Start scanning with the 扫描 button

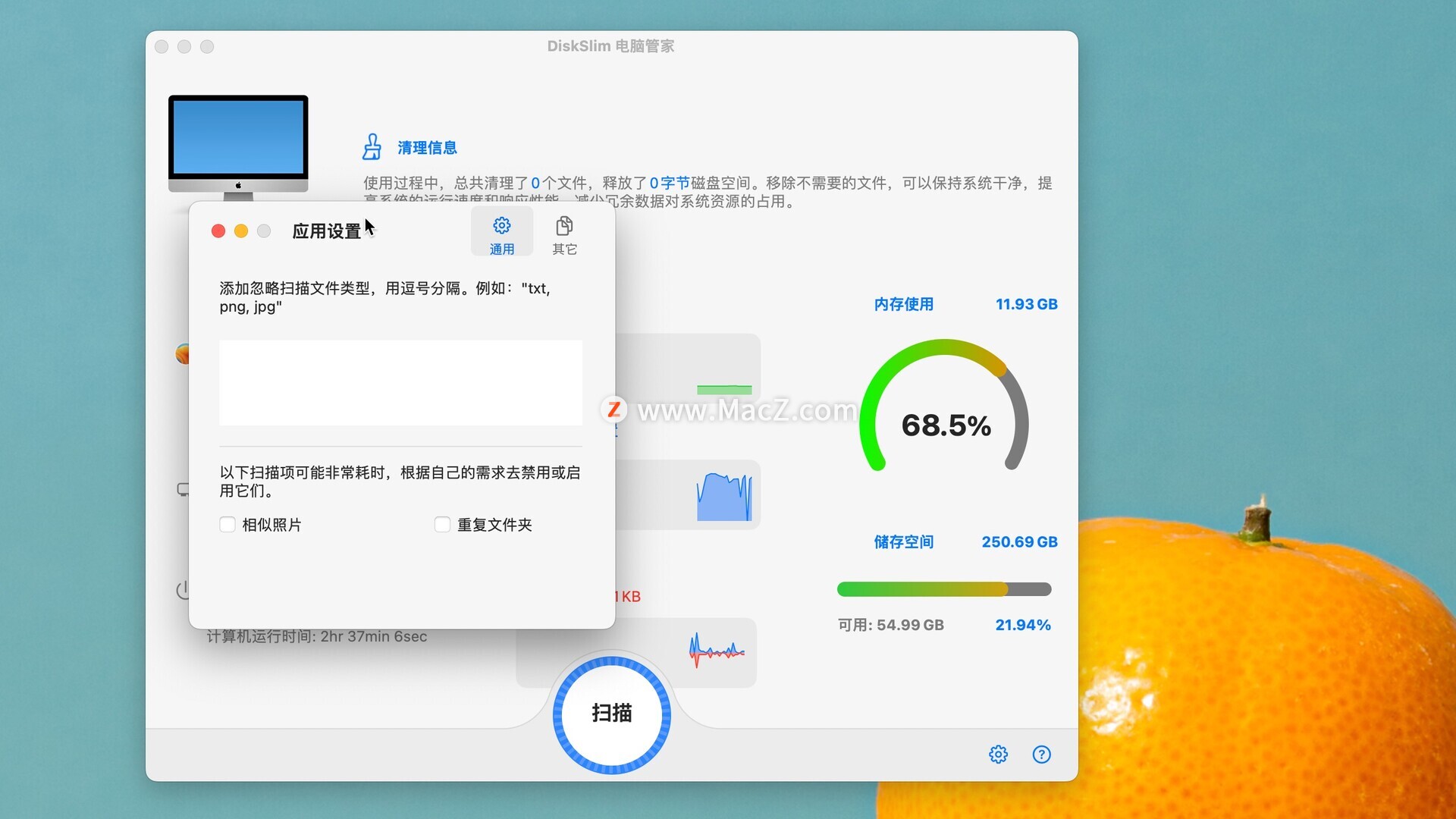click(x=611, y=714)
